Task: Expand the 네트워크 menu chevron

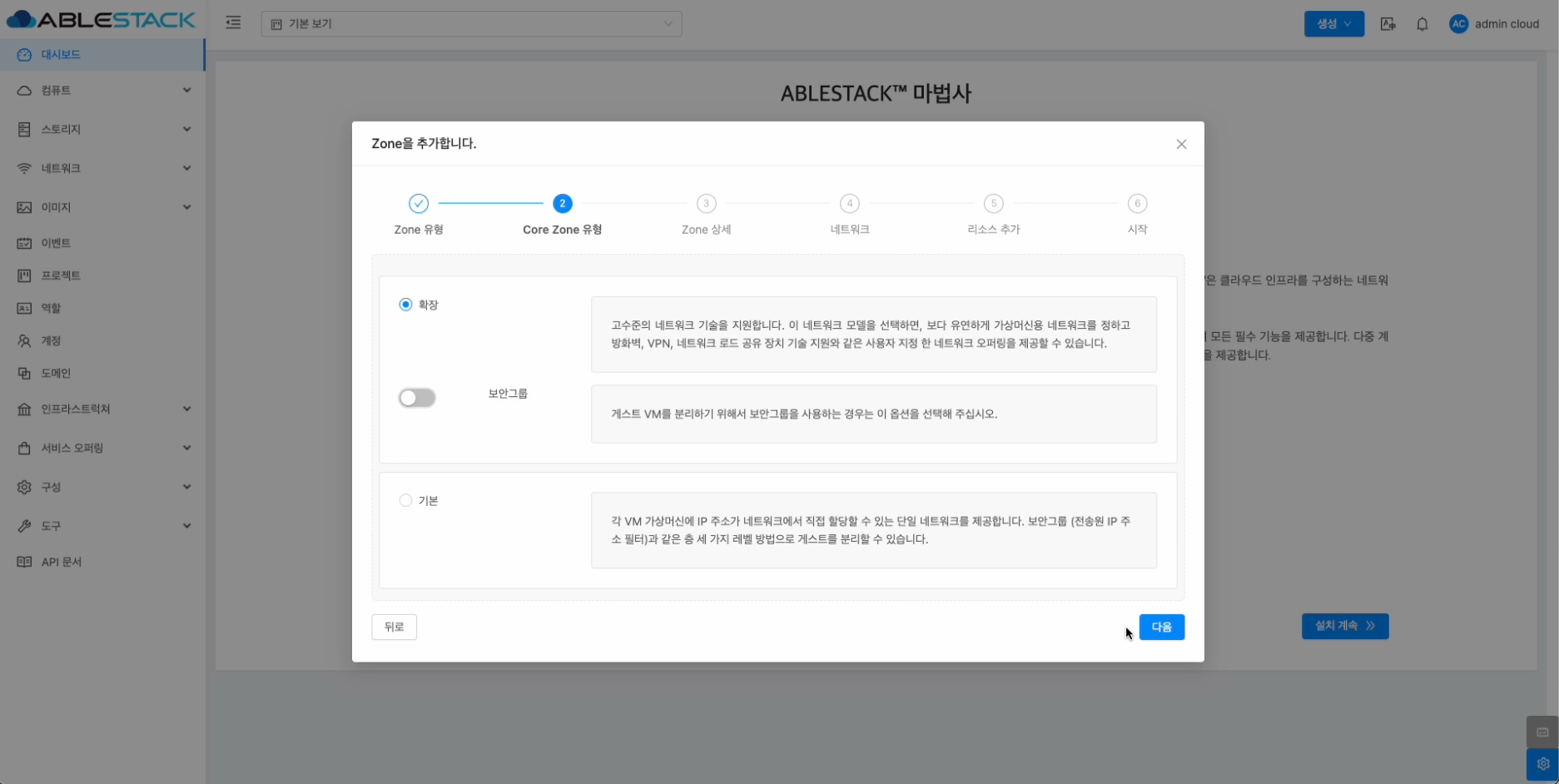Action: [186, 168]
